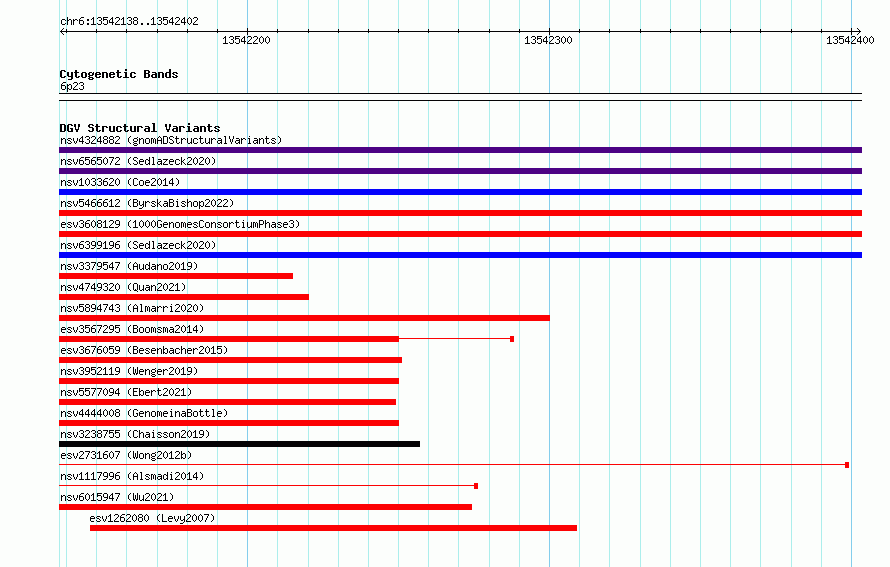
Task: Click nsv6399196 (Sedlazeck2020) label
Action: coord(138,245)
